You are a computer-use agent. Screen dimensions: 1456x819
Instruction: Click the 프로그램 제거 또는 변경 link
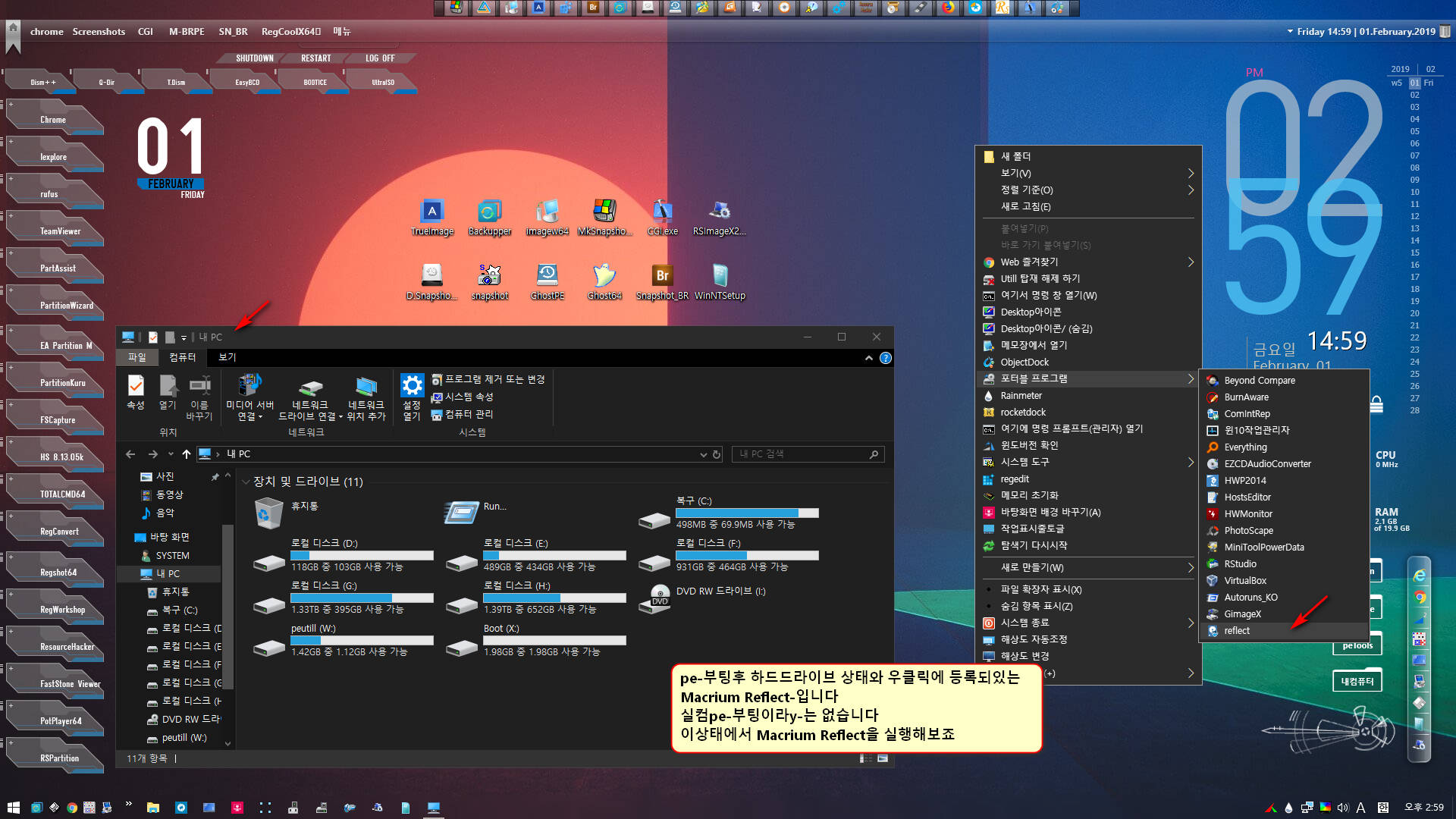[488, 379]
